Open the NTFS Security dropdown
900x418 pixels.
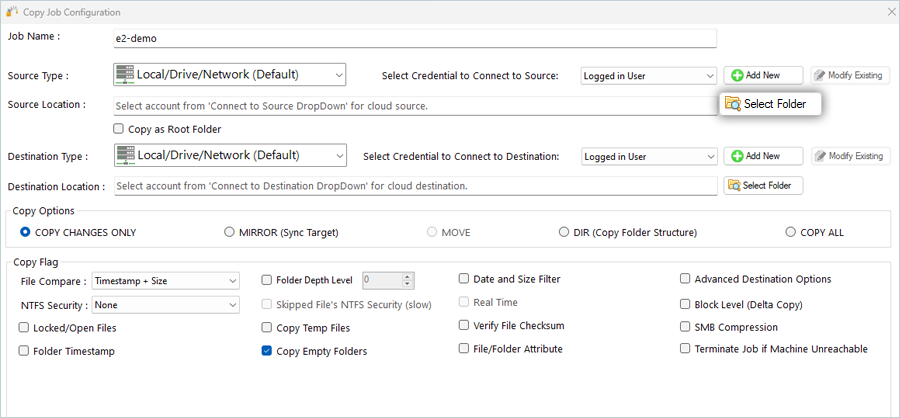(x=165, y=305)
